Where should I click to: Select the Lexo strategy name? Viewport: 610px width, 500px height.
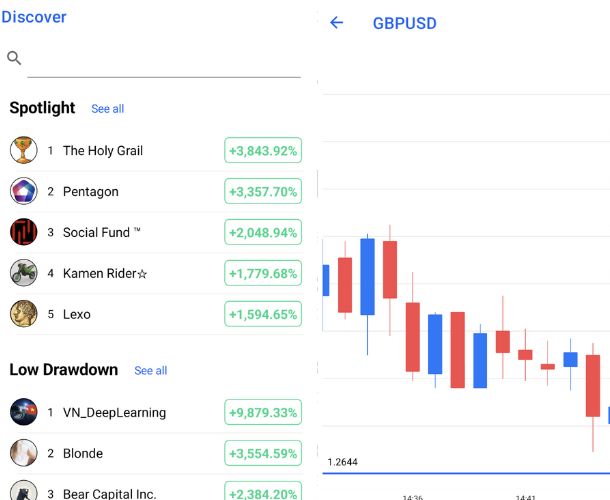[x=77, y=314]
